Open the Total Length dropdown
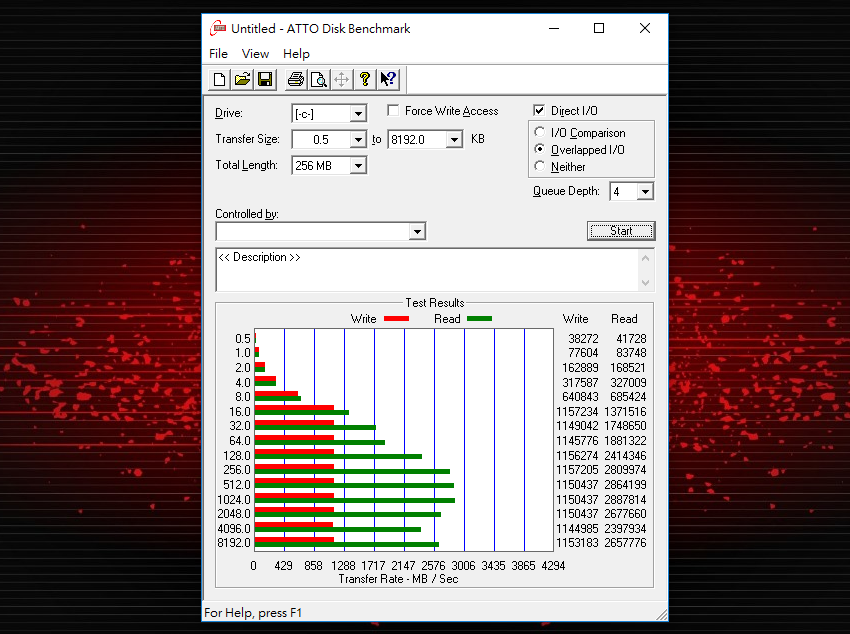Image resolution: width=850 pixels, height=634 pixels. tap(357, 166)
